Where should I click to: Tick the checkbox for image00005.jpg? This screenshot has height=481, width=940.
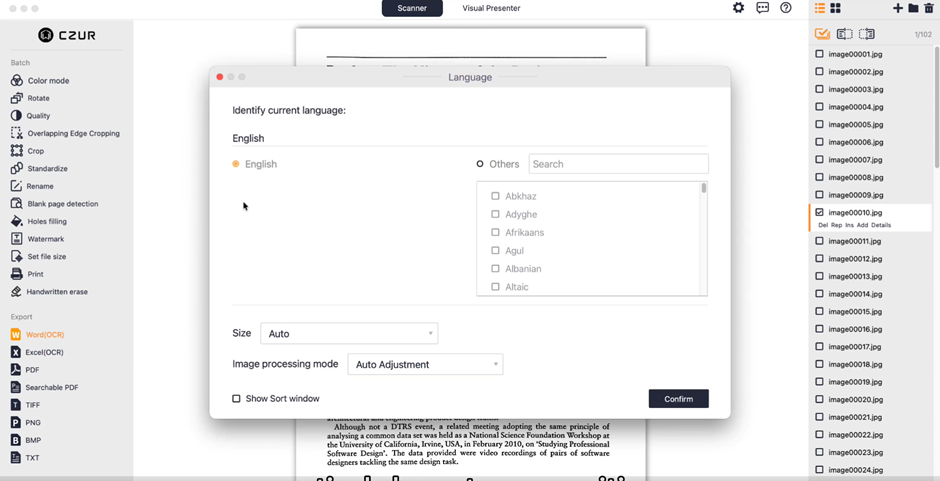(820, 125)
